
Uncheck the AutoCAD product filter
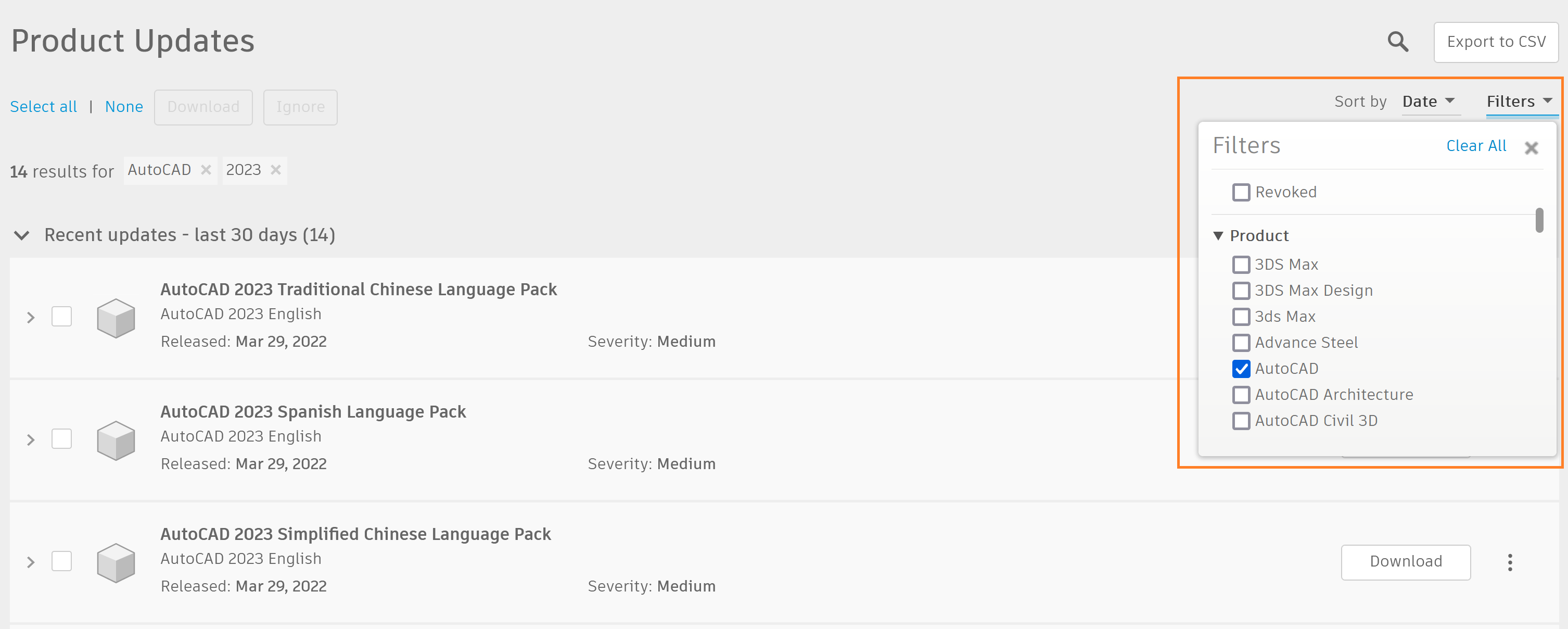(1241, 369)
